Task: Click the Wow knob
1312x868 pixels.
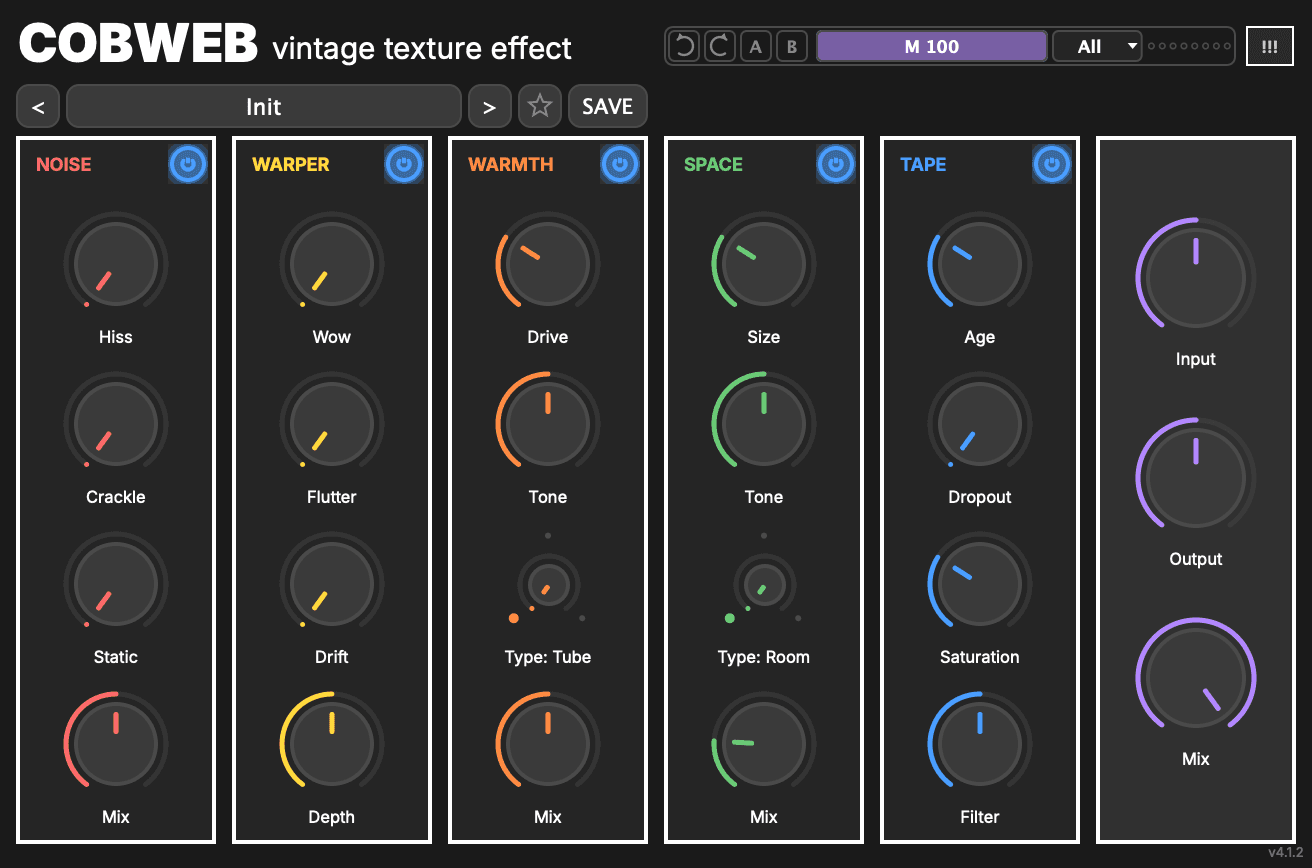Action: tap(332, 264)
